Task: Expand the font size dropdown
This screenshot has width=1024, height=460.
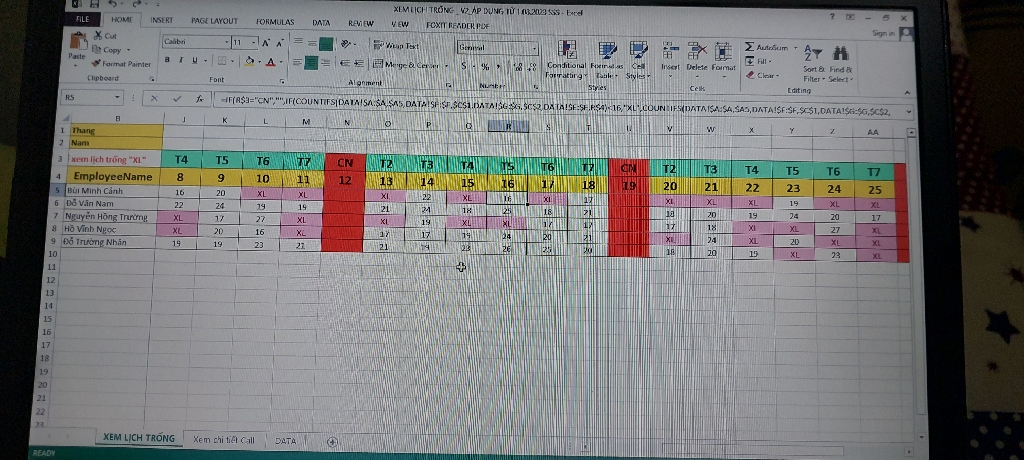Action: (x=252, y=43)
